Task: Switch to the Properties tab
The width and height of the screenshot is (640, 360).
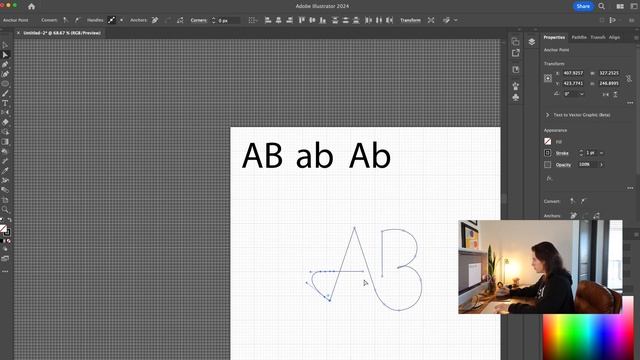Action: 554,37
